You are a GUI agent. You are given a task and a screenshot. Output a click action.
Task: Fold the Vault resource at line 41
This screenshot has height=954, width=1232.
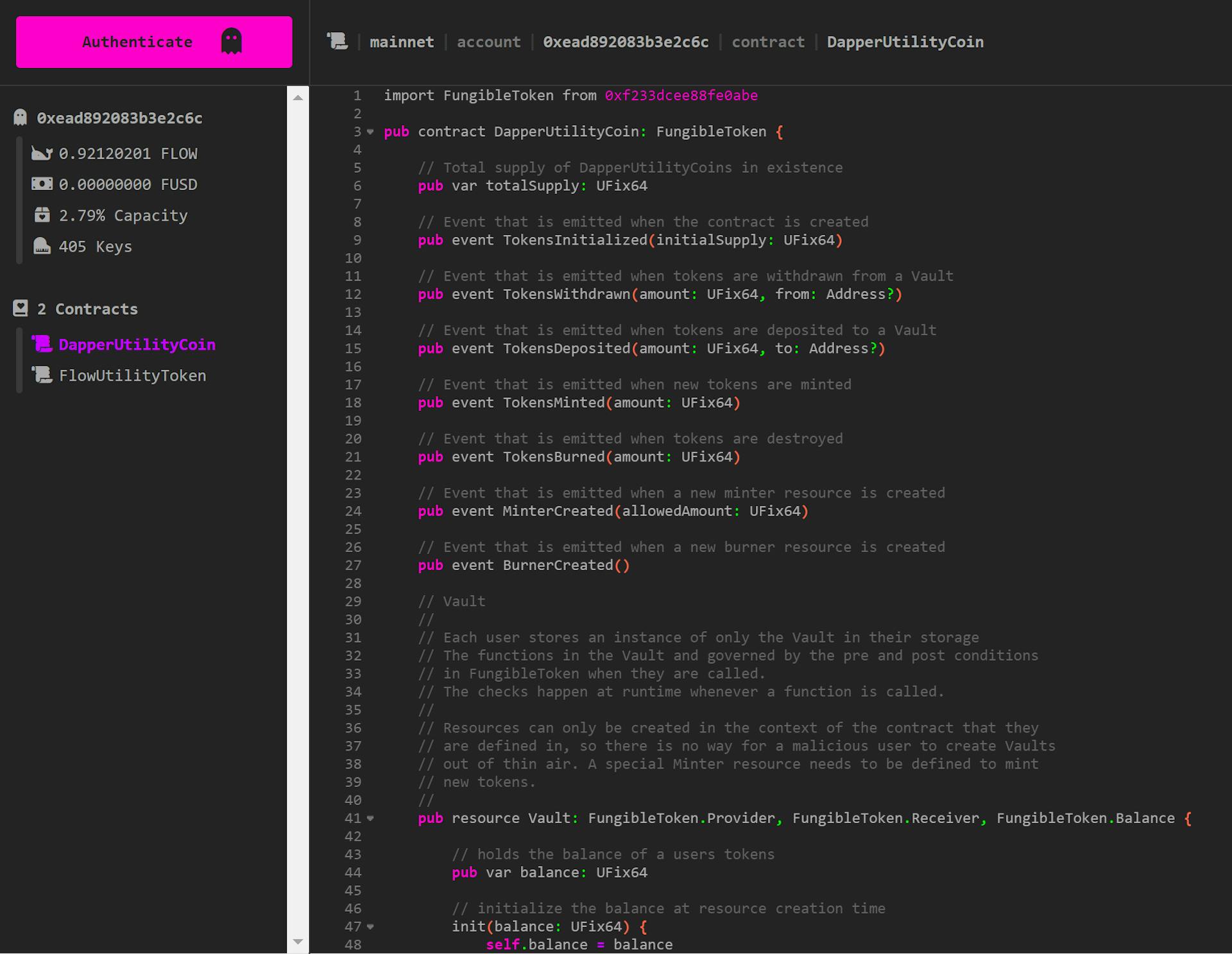coord(370,819)
